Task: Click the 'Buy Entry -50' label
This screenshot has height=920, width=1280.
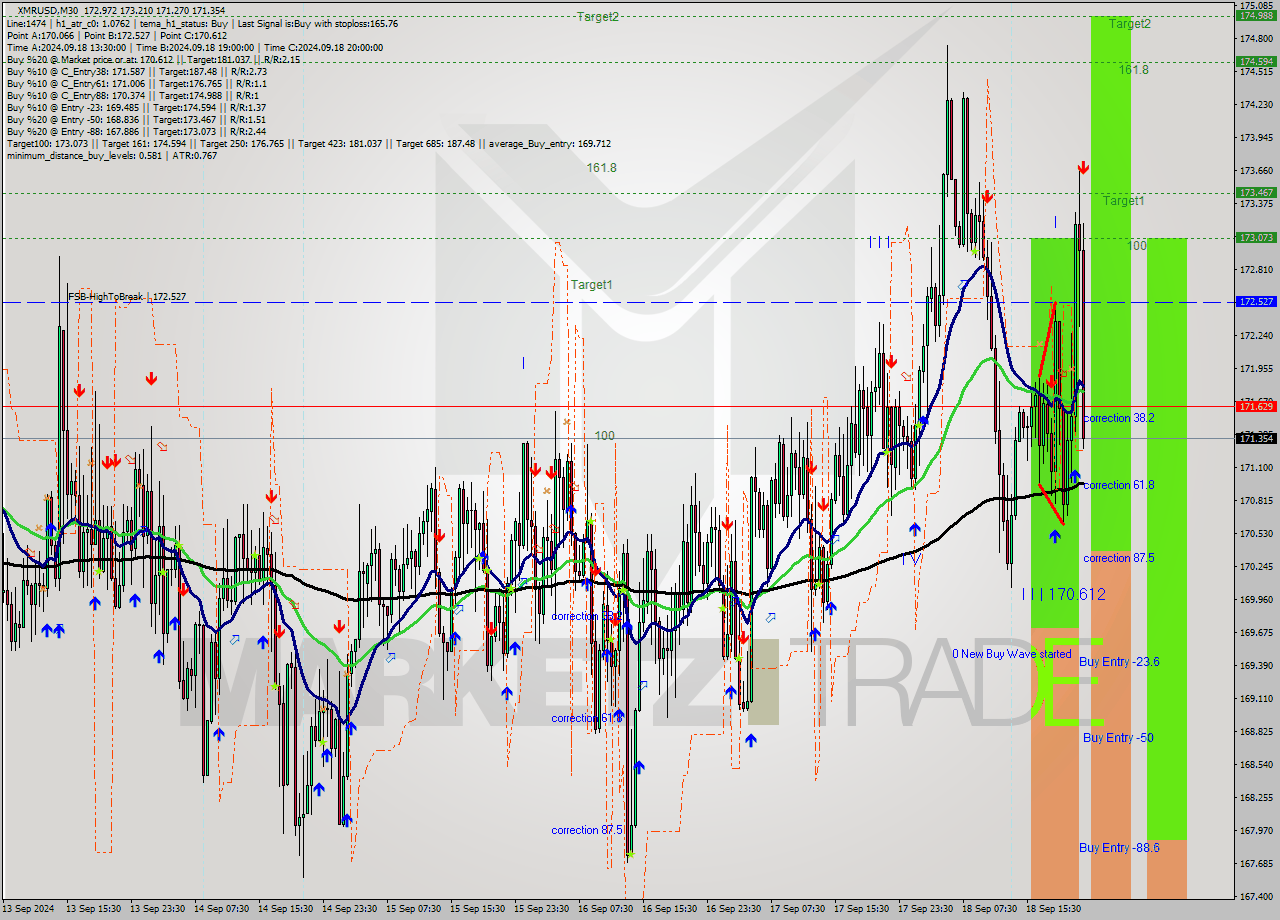Action: 1118,738
